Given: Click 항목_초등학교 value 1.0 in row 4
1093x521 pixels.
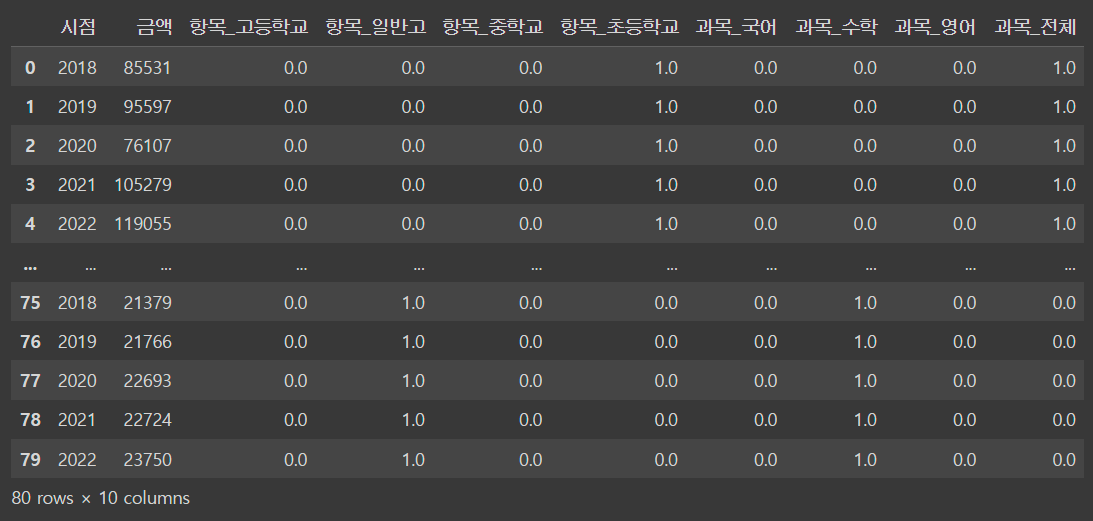Looking at the screenshot, I should pyautogui.click(x=666, y=224).
